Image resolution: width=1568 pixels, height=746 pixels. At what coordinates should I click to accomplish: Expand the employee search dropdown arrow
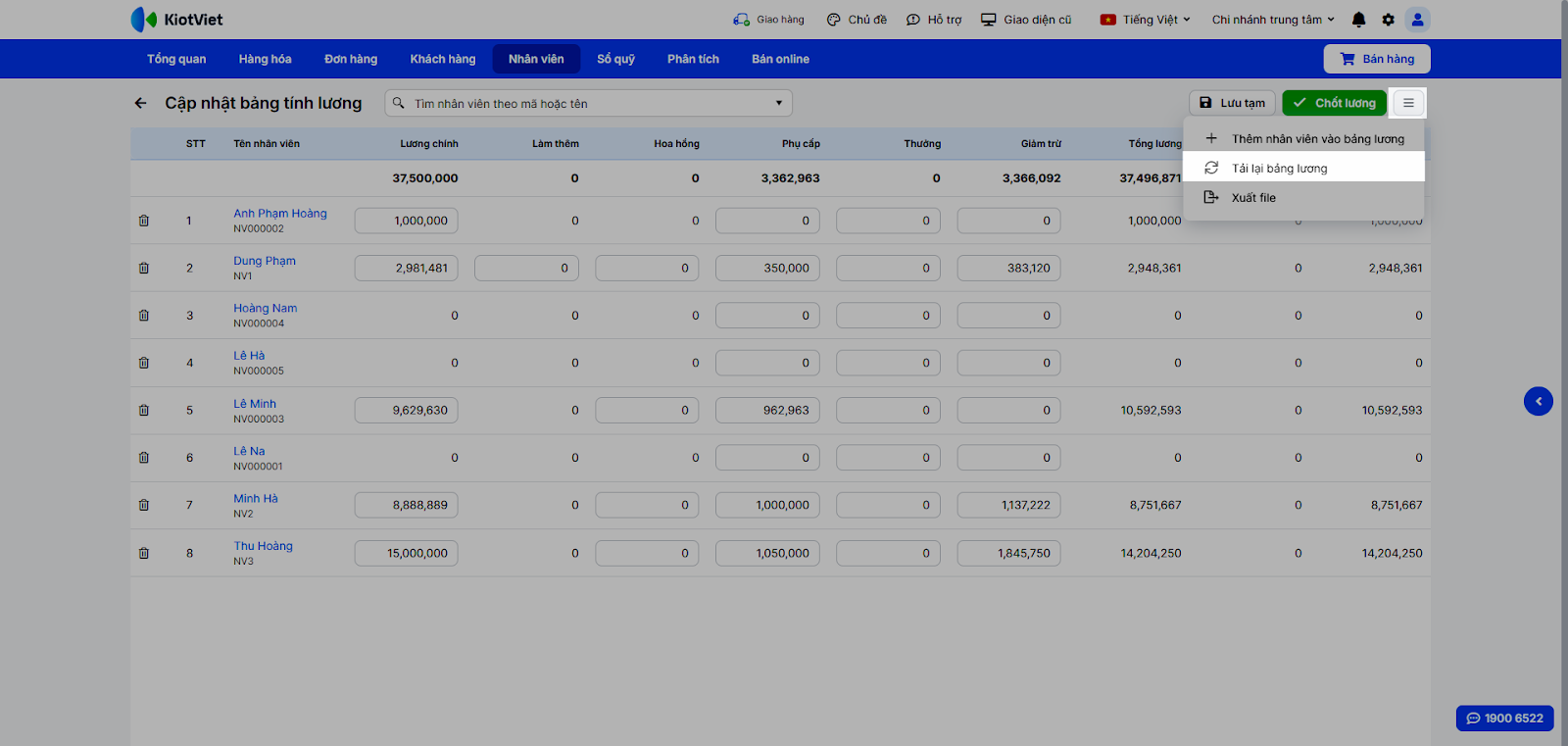pyautogui.click(x=779, y=103)
